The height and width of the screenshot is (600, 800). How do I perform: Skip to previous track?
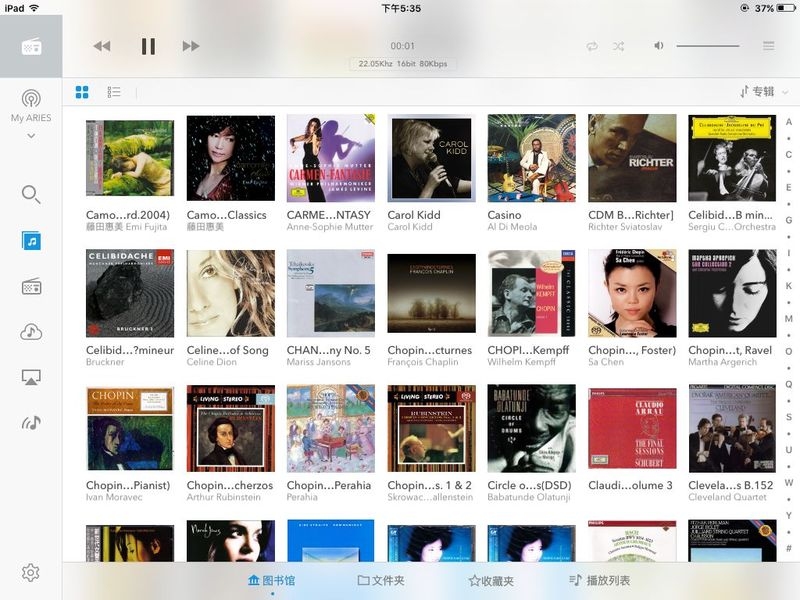[x=102, y=46]
